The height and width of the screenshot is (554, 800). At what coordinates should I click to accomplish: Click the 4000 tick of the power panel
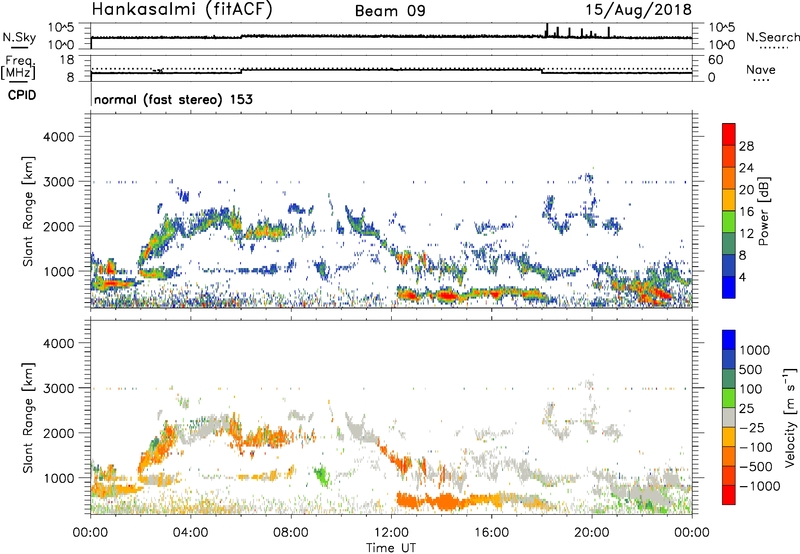[59, 137]
